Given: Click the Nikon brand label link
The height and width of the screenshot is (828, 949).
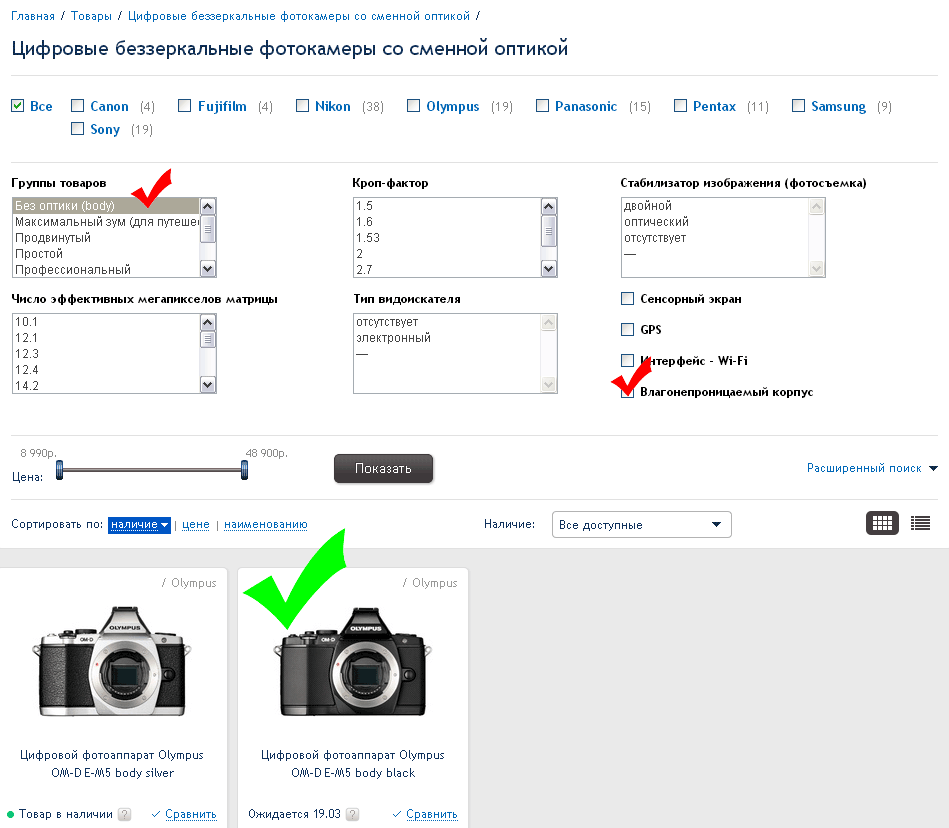Looking at the screenshot, I should (x=332, y=106).
